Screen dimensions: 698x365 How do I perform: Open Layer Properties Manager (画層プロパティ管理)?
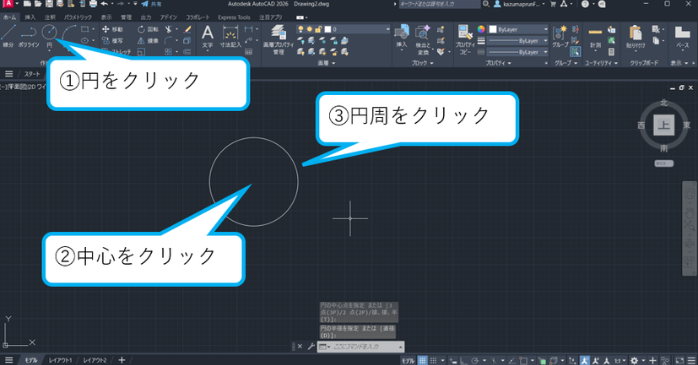278,40
